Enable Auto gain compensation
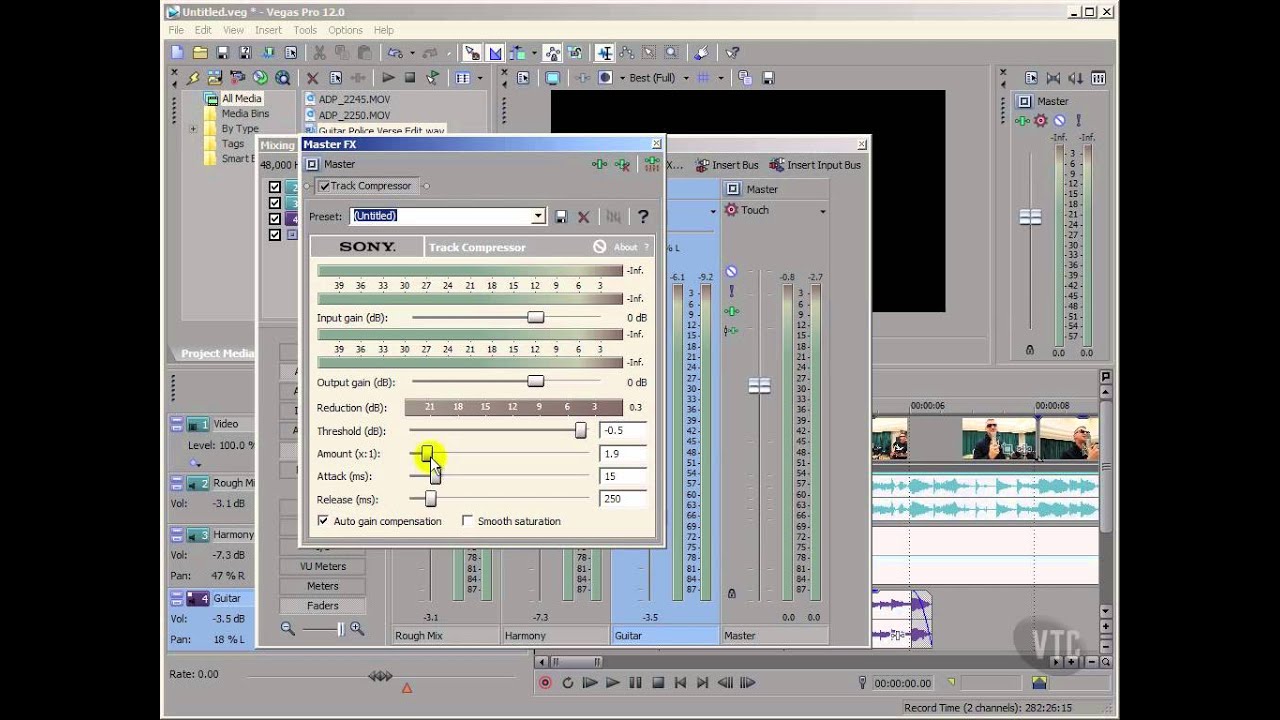This screenshot has width=1280, height=720. (x=323, y=520)
